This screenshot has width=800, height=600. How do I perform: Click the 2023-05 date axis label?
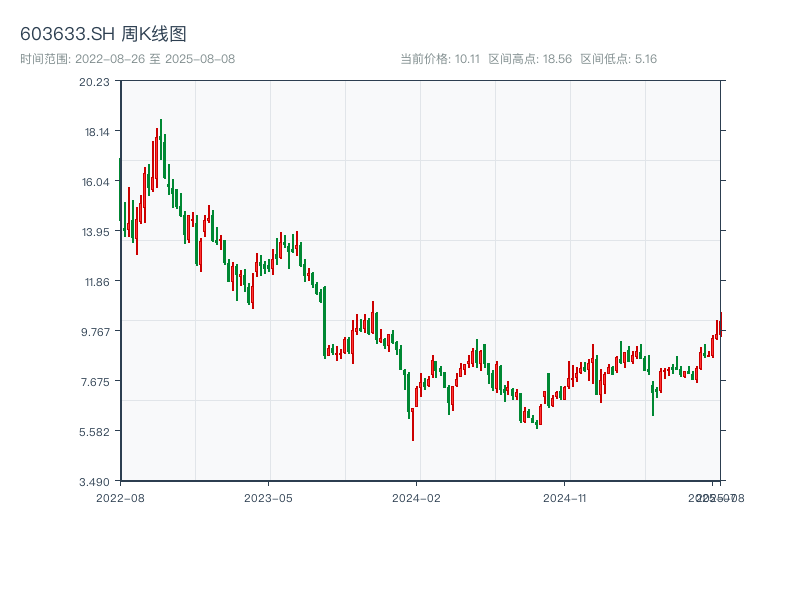pos(268,497)
